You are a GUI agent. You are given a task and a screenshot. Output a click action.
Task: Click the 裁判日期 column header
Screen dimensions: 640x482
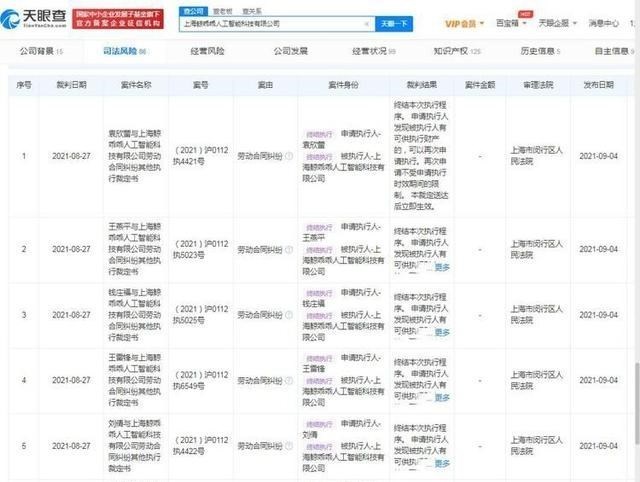pos(71,85)
